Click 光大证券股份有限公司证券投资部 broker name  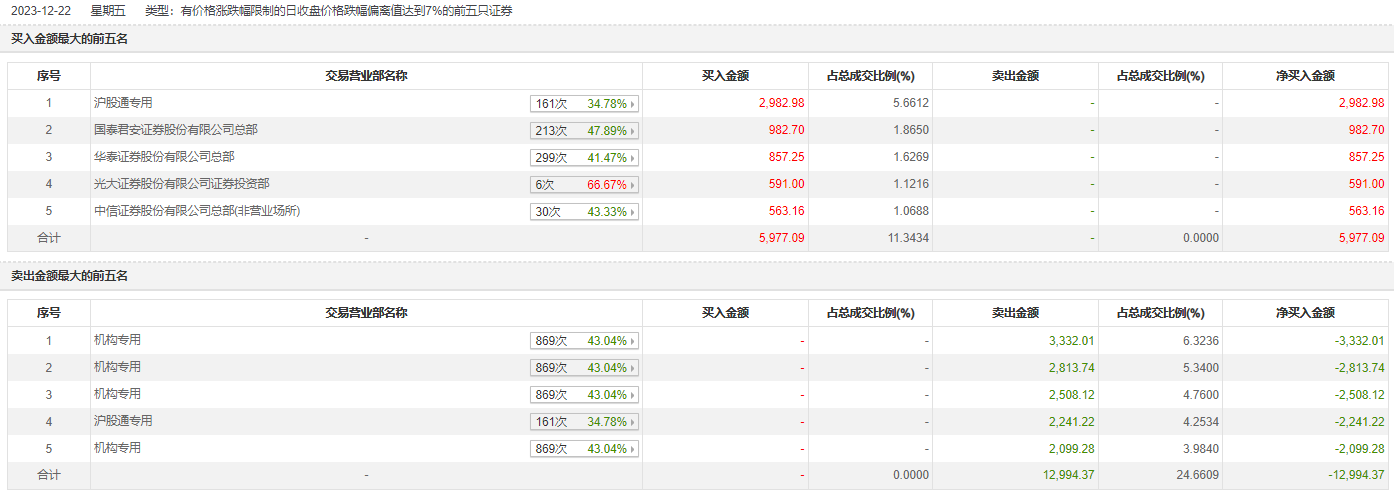point(181,183)
